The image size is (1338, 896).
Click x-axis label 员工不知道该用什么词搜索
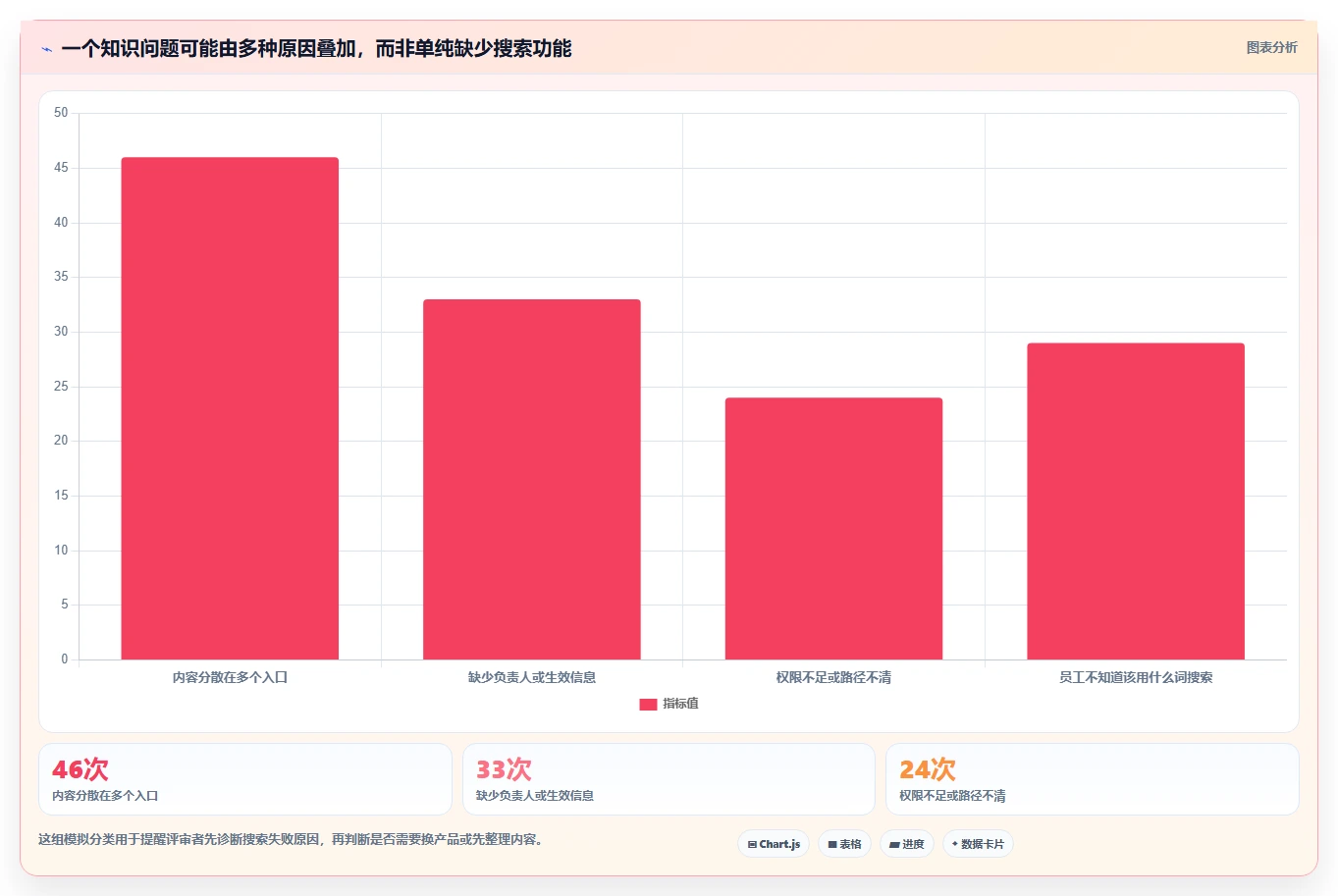[x=1136, y=677]
